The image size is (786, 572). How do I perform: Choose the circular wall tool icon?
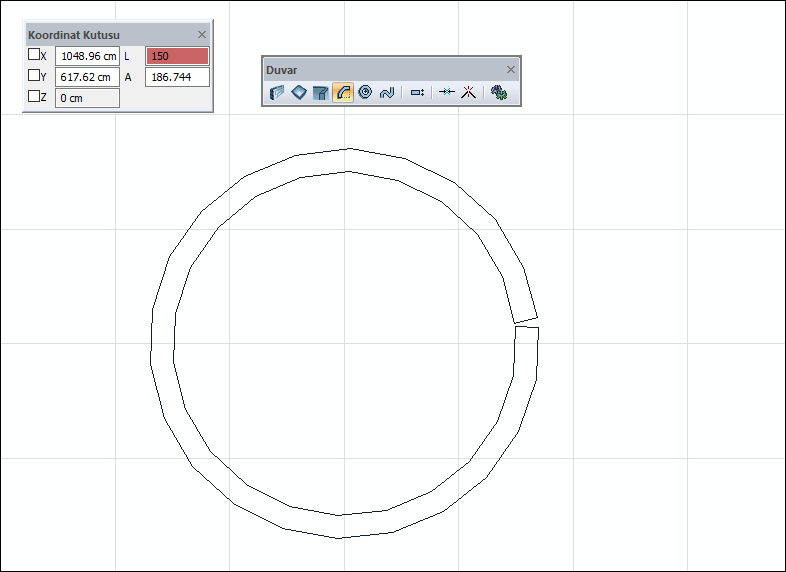click(365, 93)
